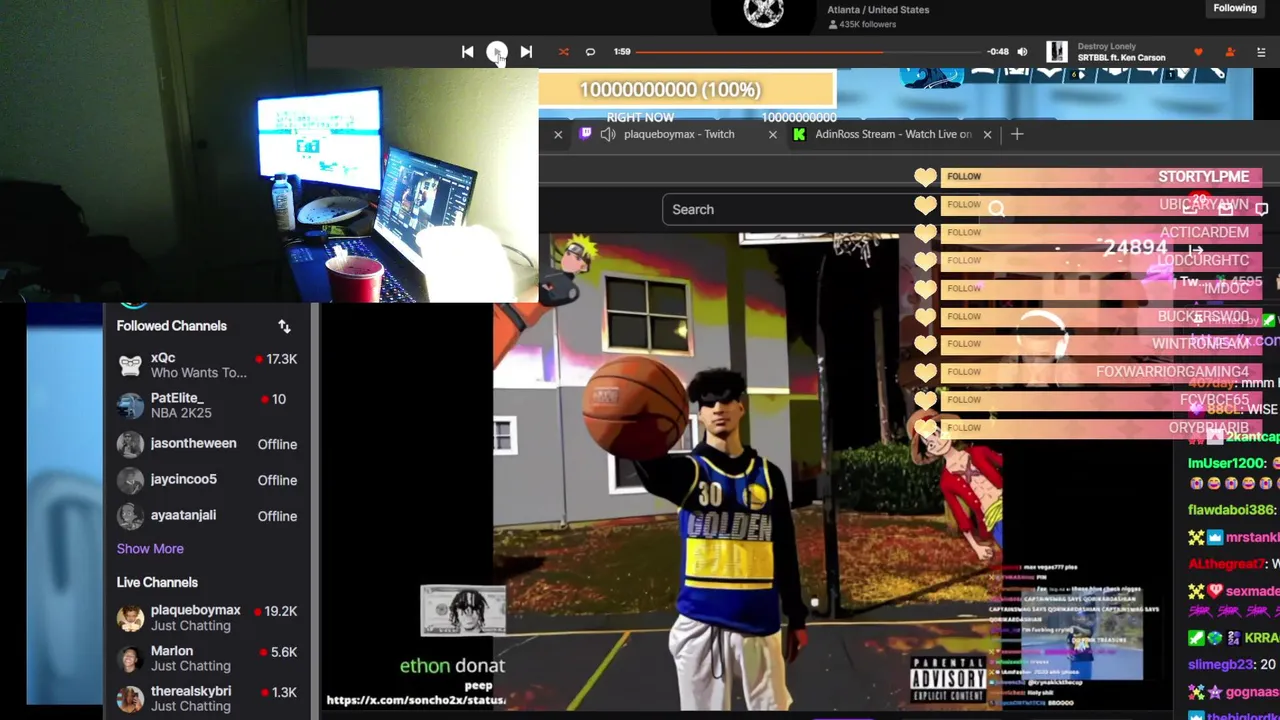Screen dimensions: 1280x720
Task: Expand followed list with Show More
Action: (x=150, y=548)
